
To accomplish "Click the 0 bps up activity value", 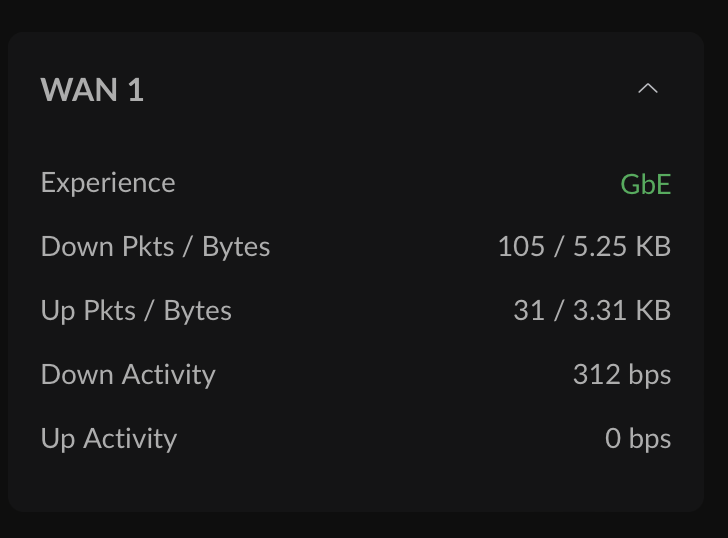I will (x=638, y=439).
